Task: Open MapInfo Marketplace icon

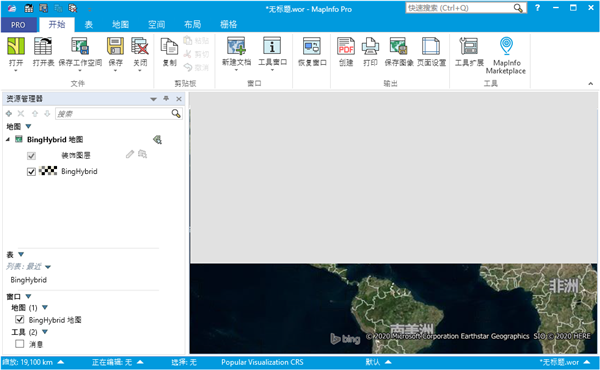Action: 506,46
